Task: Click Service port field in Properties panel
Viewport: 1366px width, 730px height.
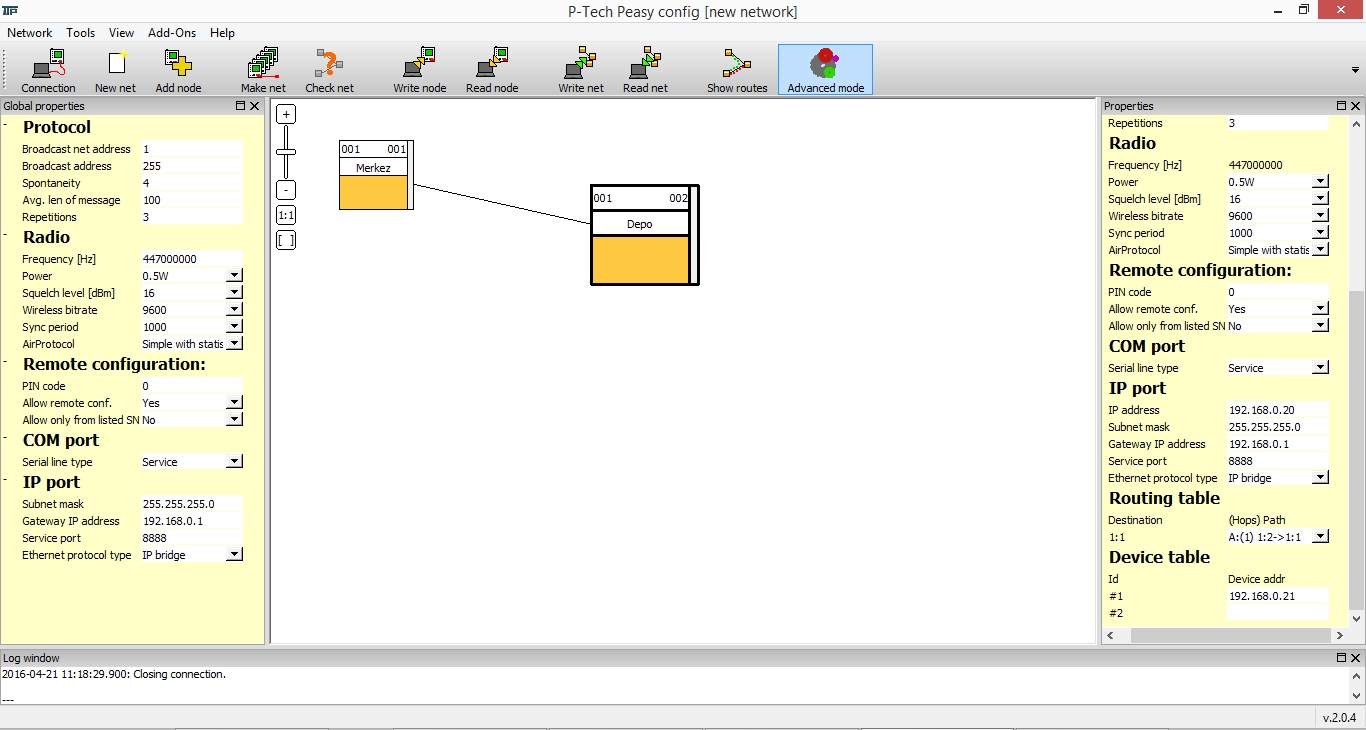Action: tap(1277, 461)
